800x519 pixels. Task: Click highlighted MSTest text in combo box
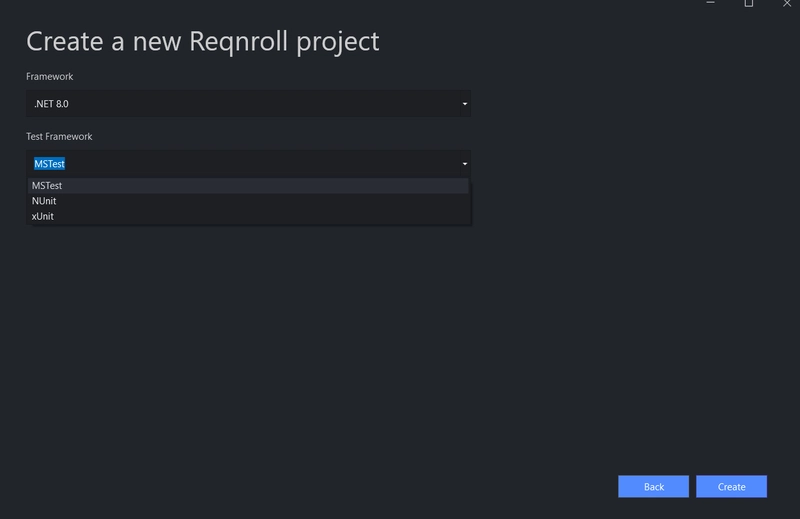49,163
